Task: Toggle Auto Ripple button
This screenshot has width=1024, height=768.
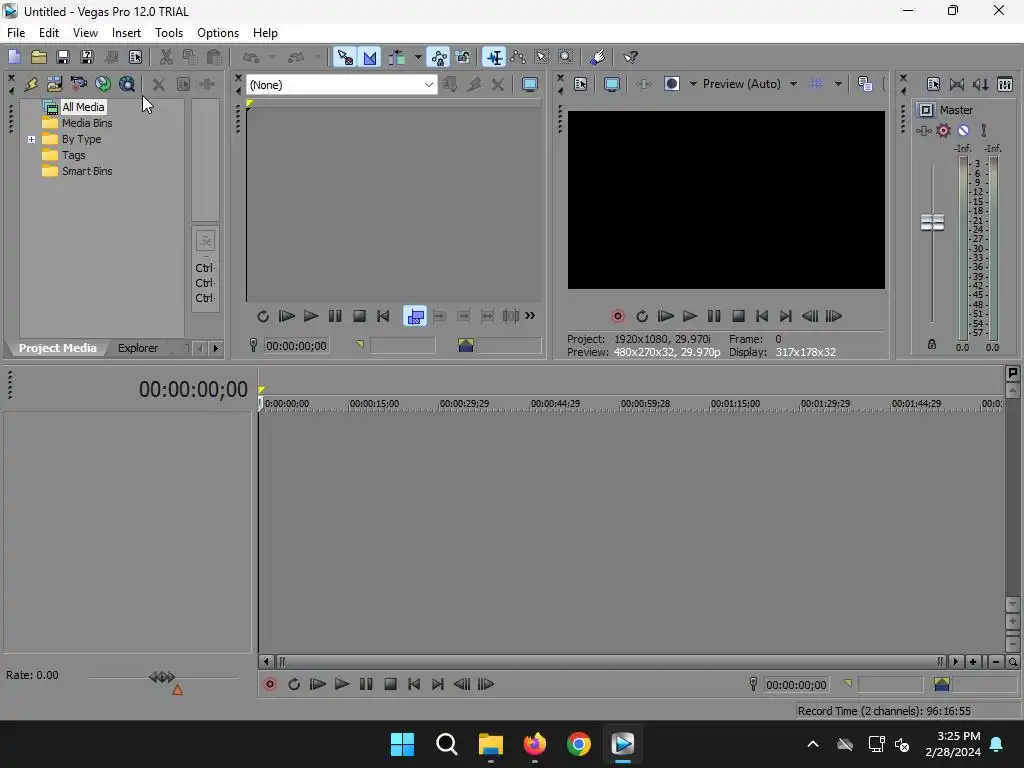Action: point(397,57)
